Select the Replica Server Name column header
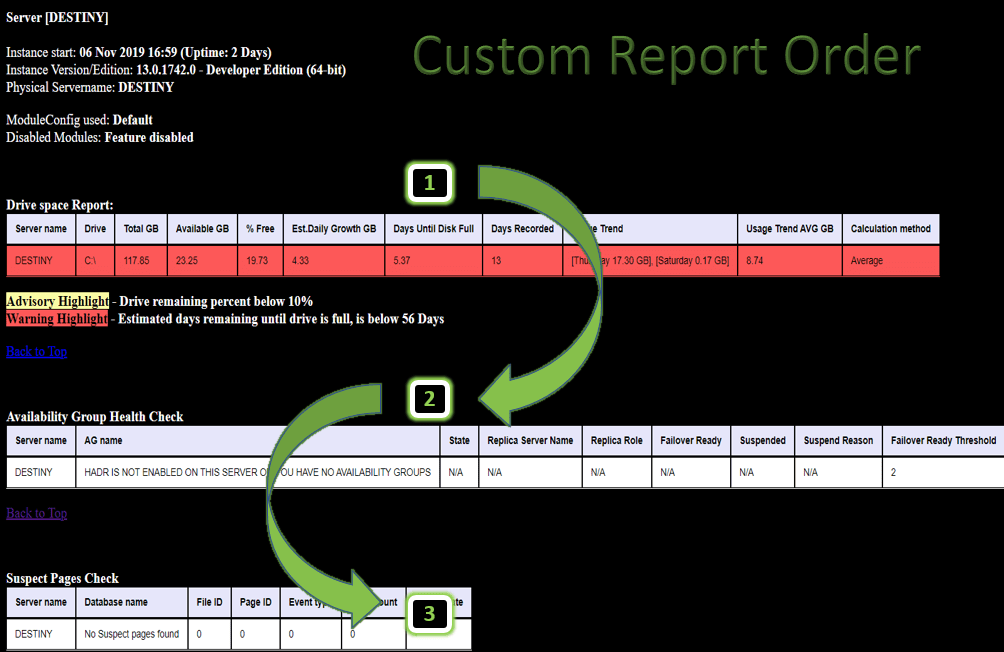 [x=530, y=441]
